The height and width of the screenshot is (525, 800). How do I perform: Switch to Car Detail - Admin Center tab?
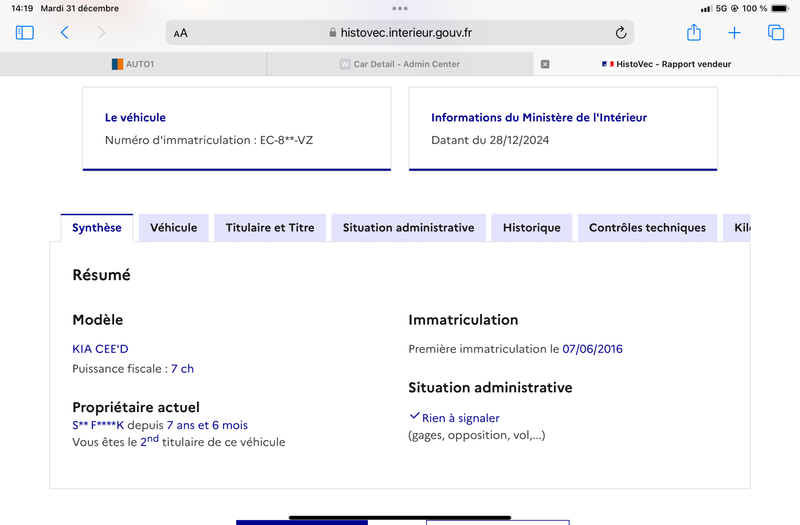[400, 64]
